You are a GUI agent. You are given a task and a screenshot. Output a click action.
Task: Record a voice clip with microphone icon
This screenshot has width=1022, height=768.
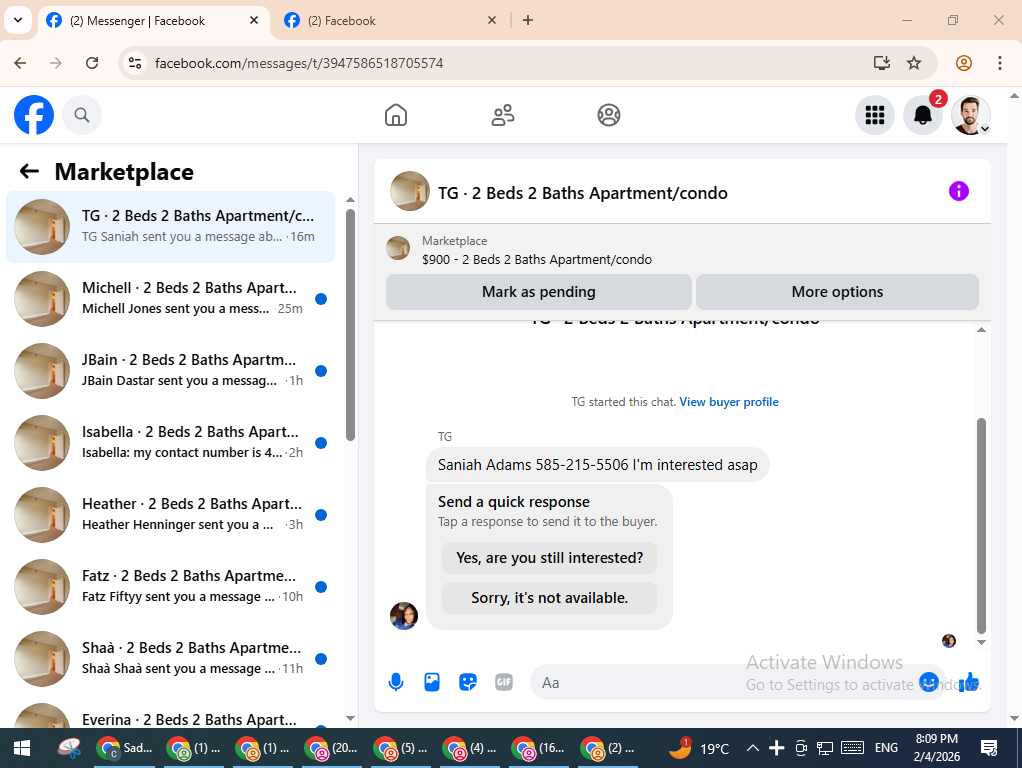pyautogui.click(x=396, y=683)
